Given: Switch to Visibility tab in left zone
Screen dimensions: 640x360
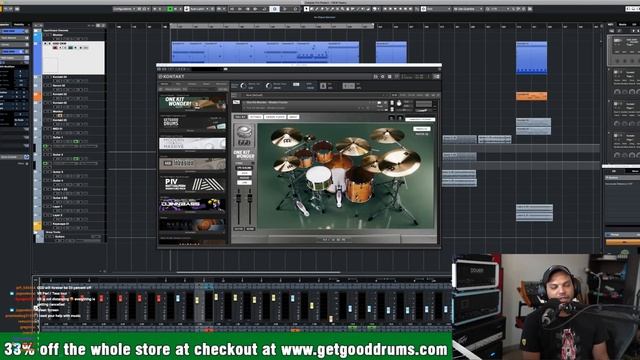Looking at the screenshot, I should 19,24.
